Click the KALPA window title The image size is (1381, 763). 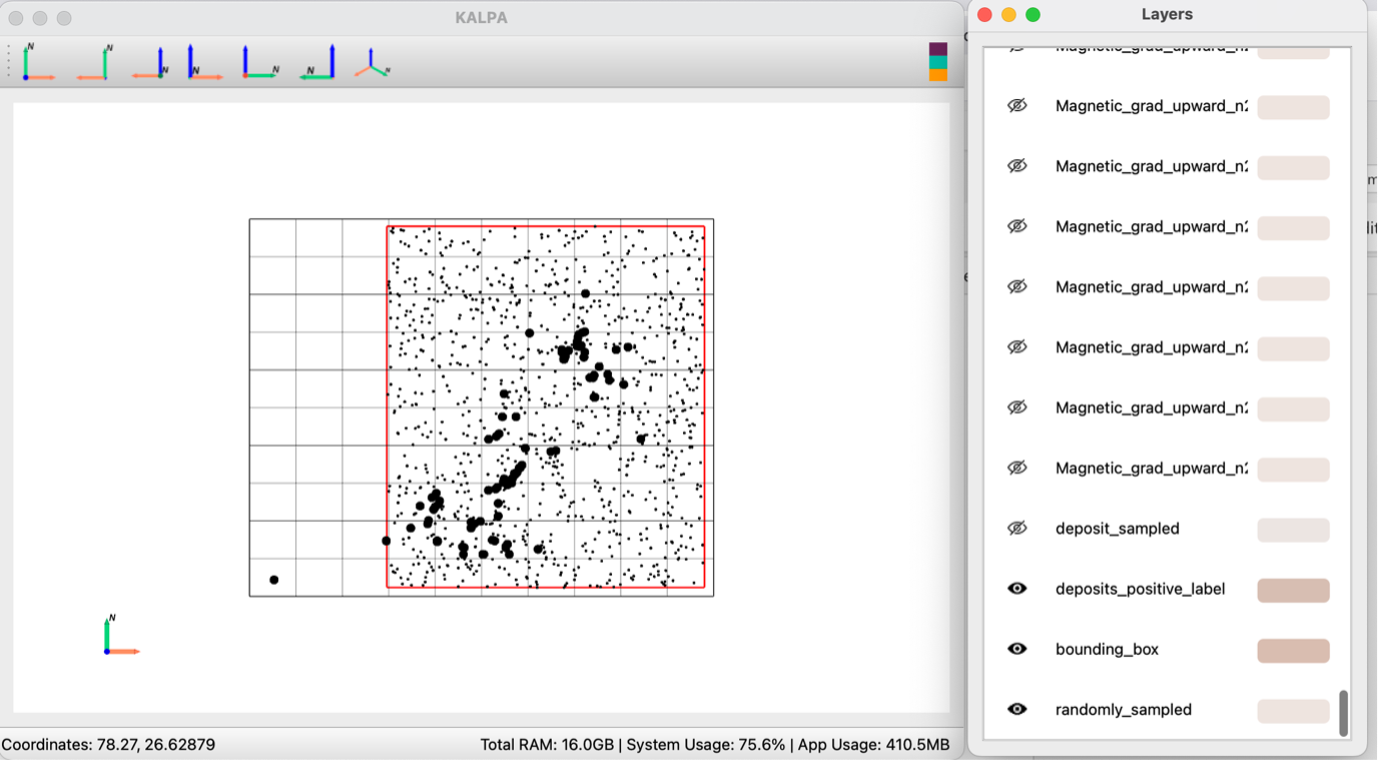(x=481, y=18)
